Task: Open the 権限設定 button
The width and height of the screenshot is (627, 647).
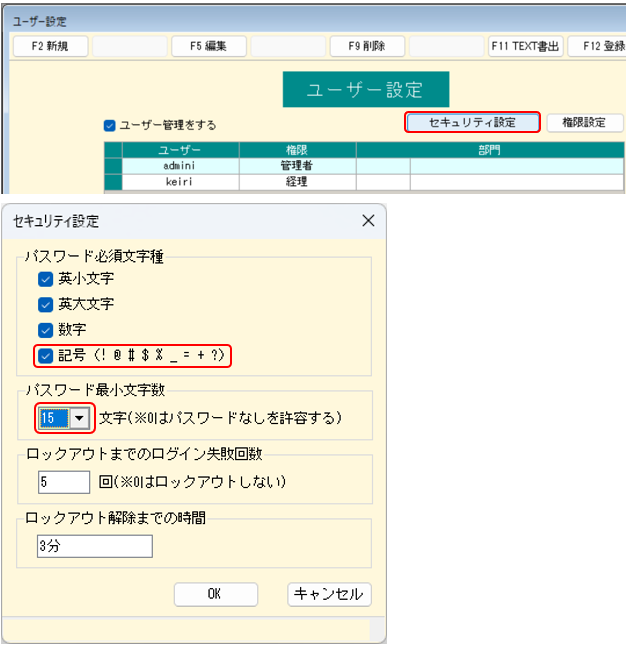Action: point(585,122)
